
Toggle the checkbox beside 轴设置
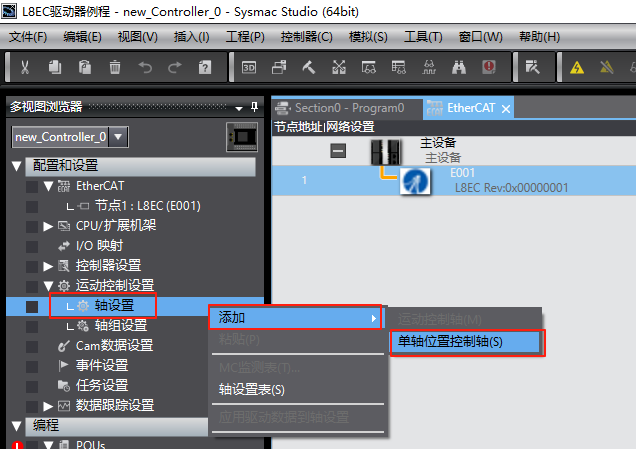pyautogui.click(x=32, y=306)
